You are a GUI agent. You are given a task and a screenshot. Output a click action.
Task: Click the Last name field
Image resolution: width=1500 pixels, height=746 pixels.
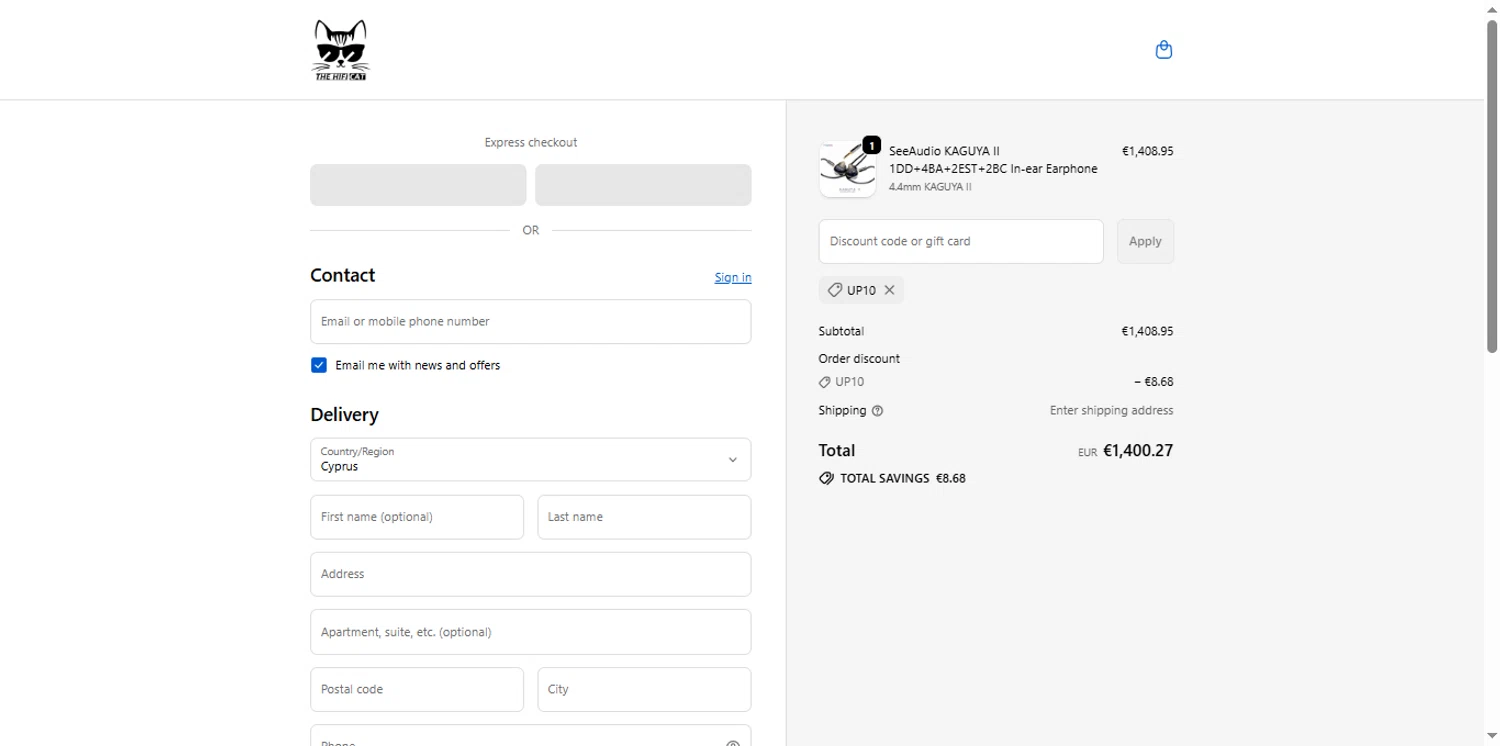pos(644,517)
